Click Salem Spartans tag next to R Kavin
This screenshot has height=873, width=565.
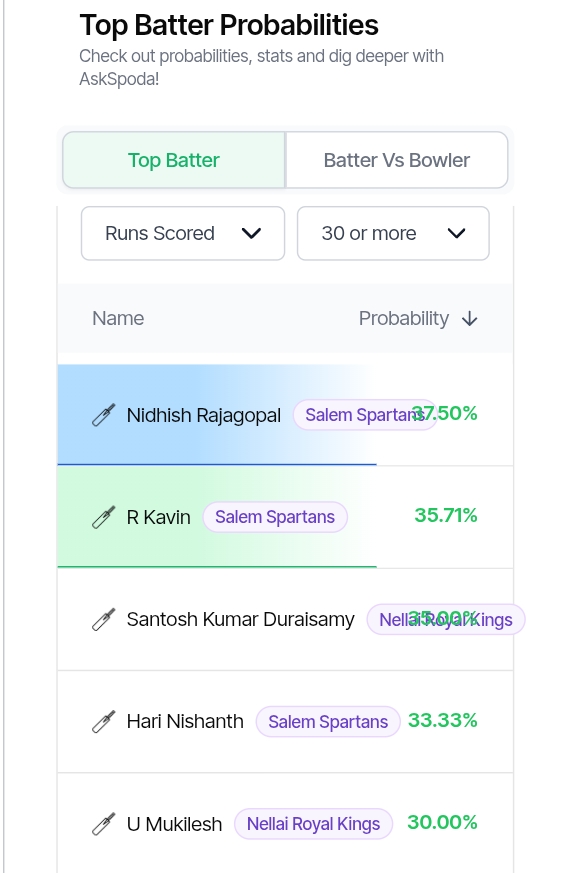click(x=275, y=517)
